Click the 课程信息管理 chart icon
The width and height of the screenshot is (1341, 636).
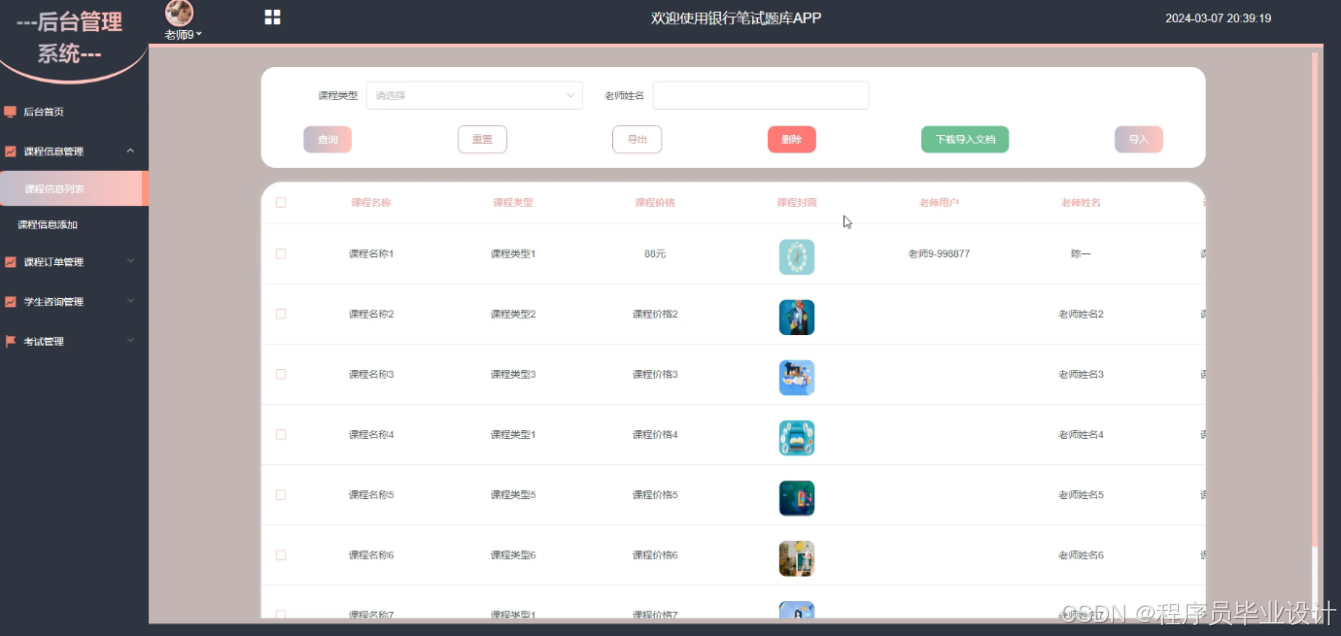(x=12, y=150)
